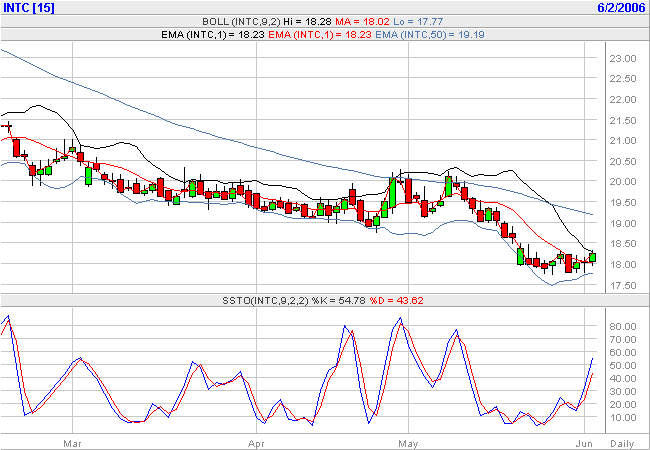Click the 50.00 stochastic axis label
650x450 pixels.
[x=623, y=365]
